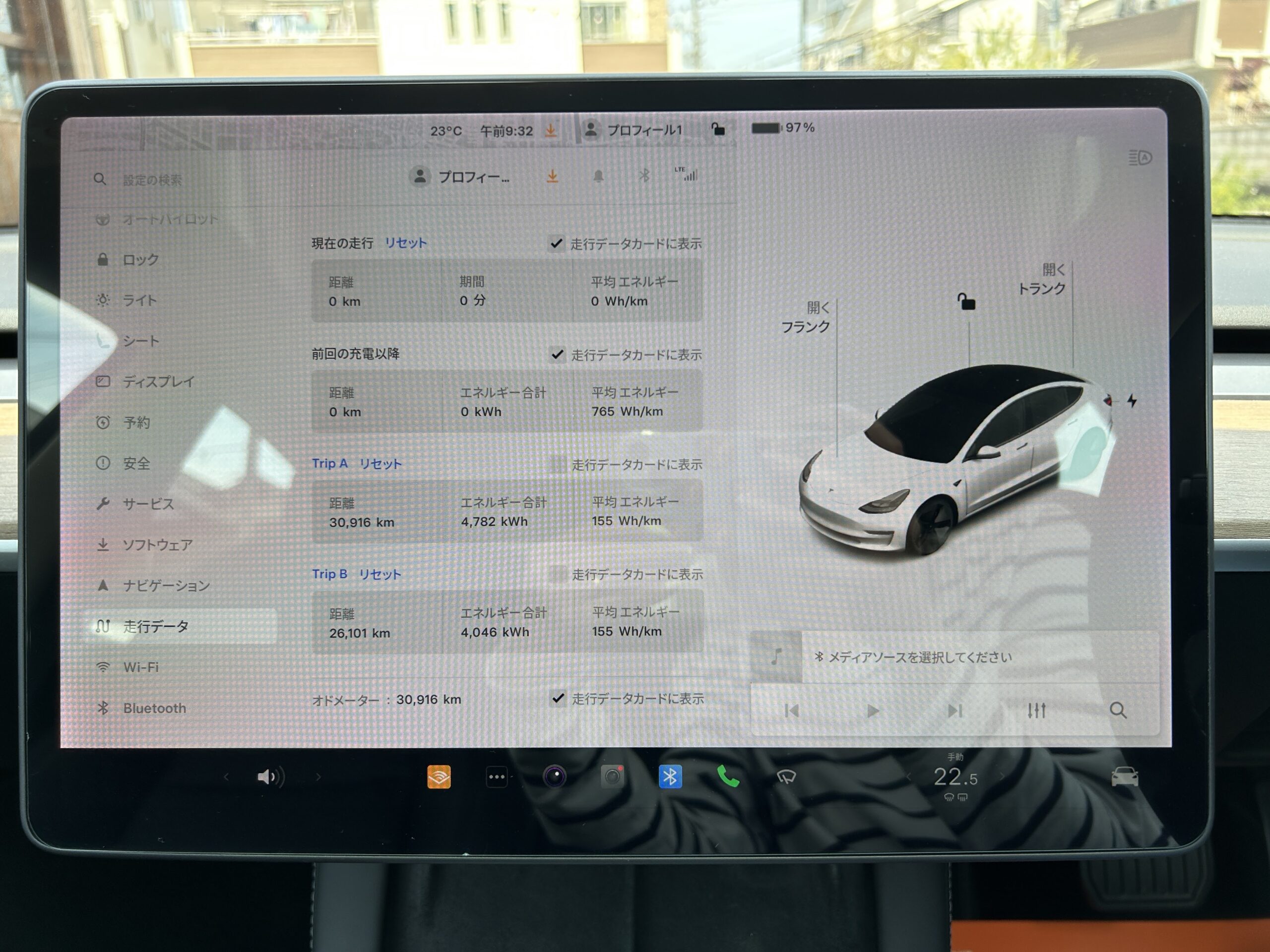
Task: Check 走行データカードに表示 for Trip A
Action: point(557,464)
